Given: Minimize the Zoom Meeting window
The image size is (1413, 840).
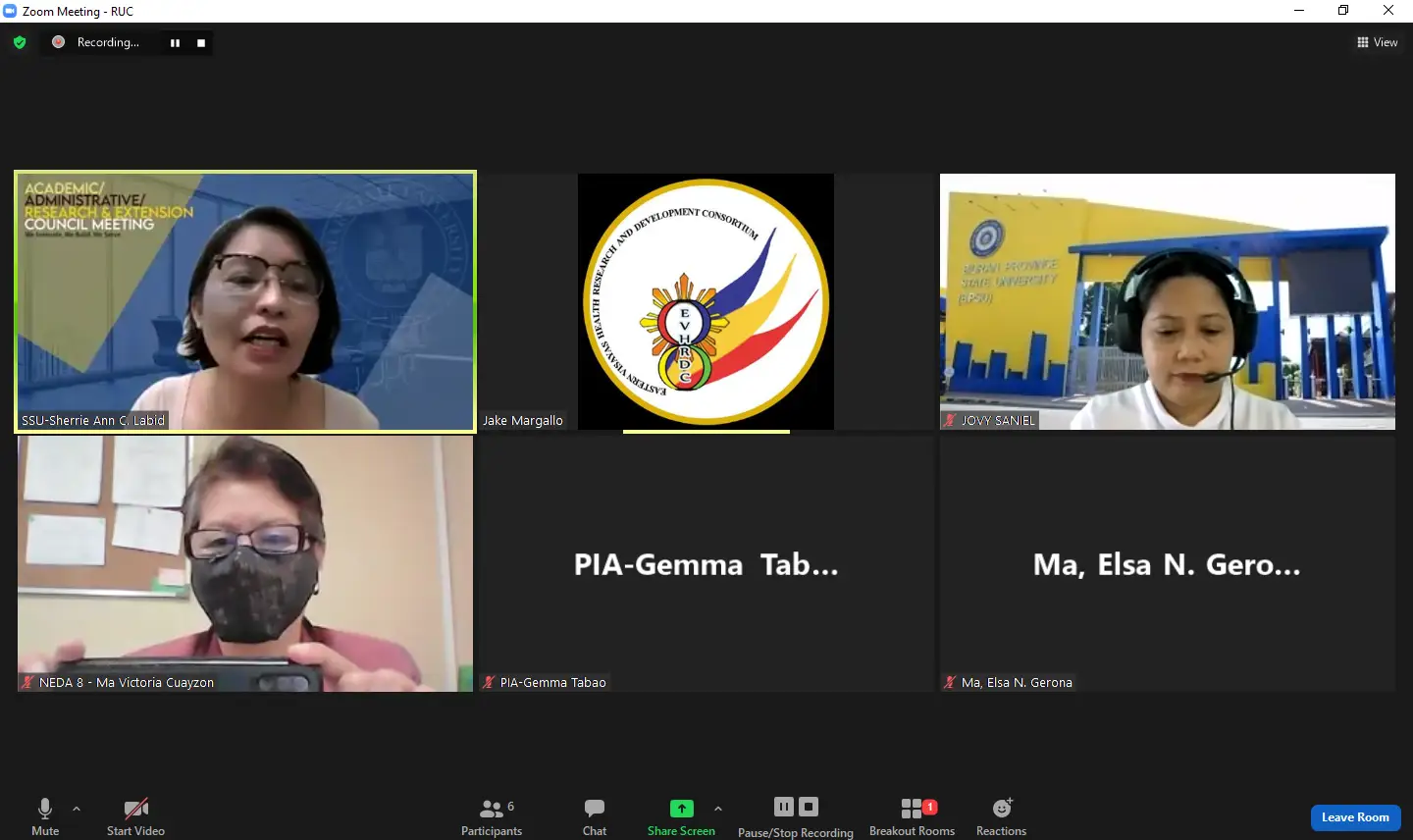Looking at the screenshot, I should [1299, 11].
